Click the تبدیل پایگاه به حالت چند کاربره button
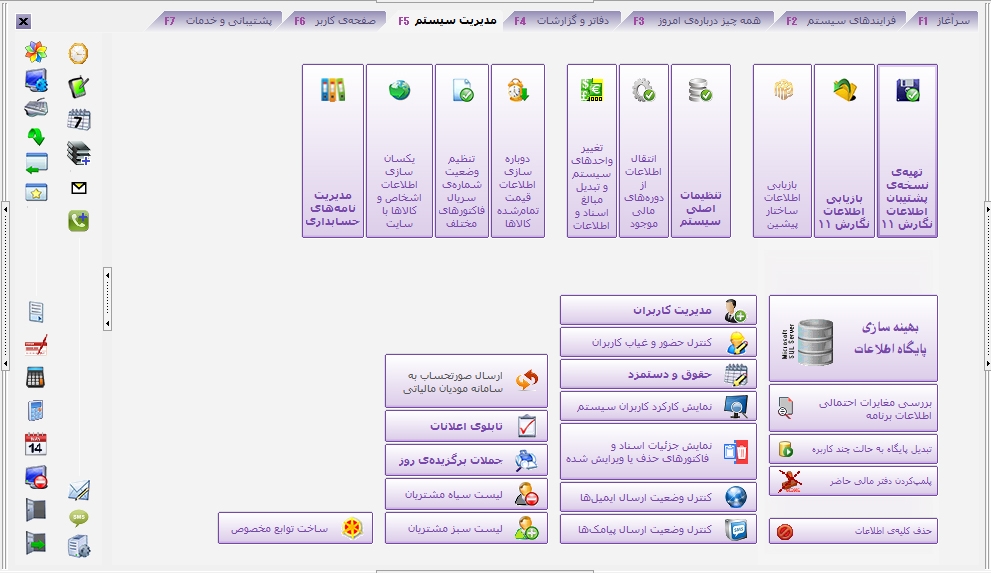The width and height of the screenshot is (991, 573). 853,449
